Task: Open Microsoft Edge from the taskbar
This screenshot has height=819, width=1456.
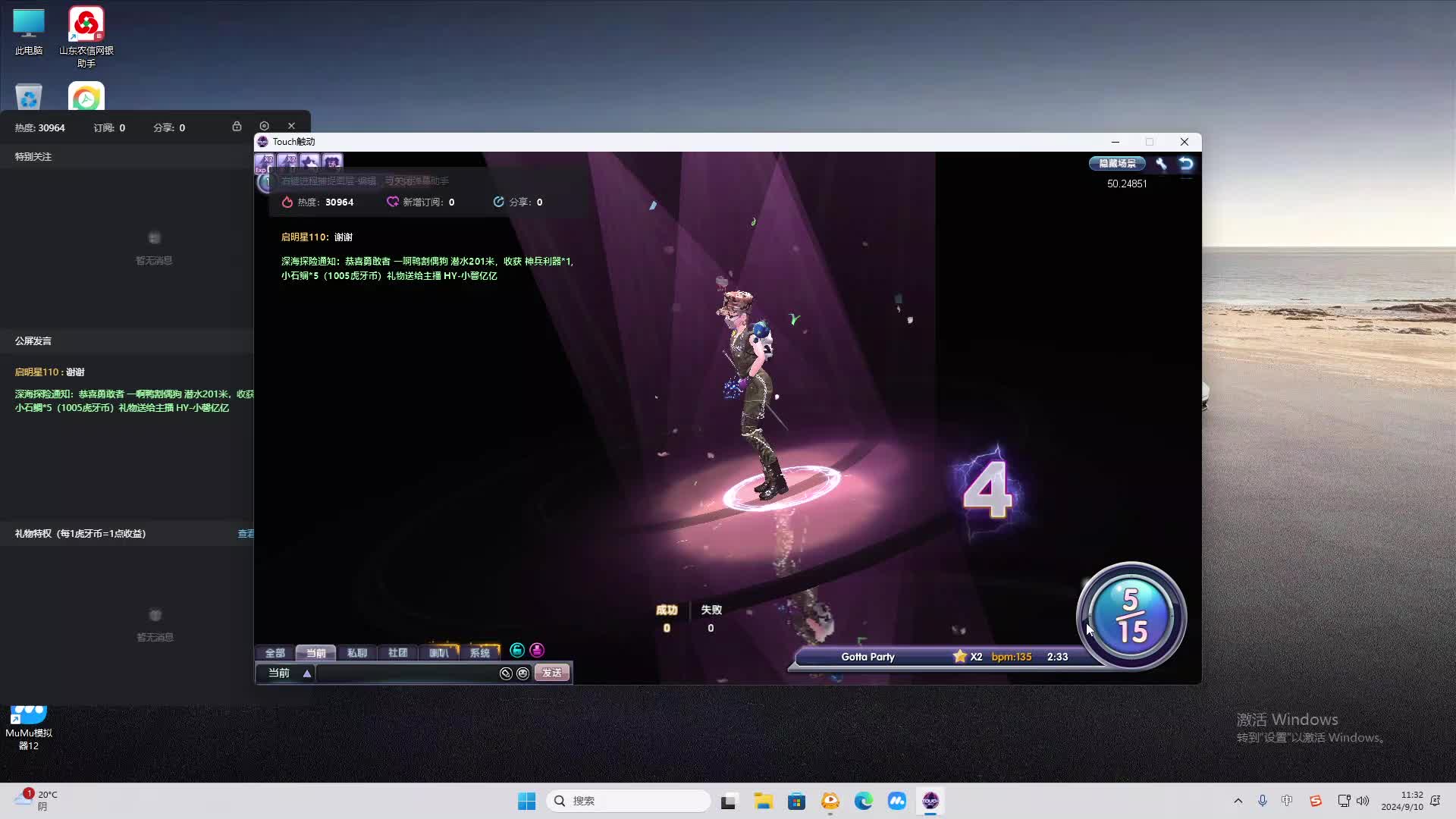Action: 863,801
